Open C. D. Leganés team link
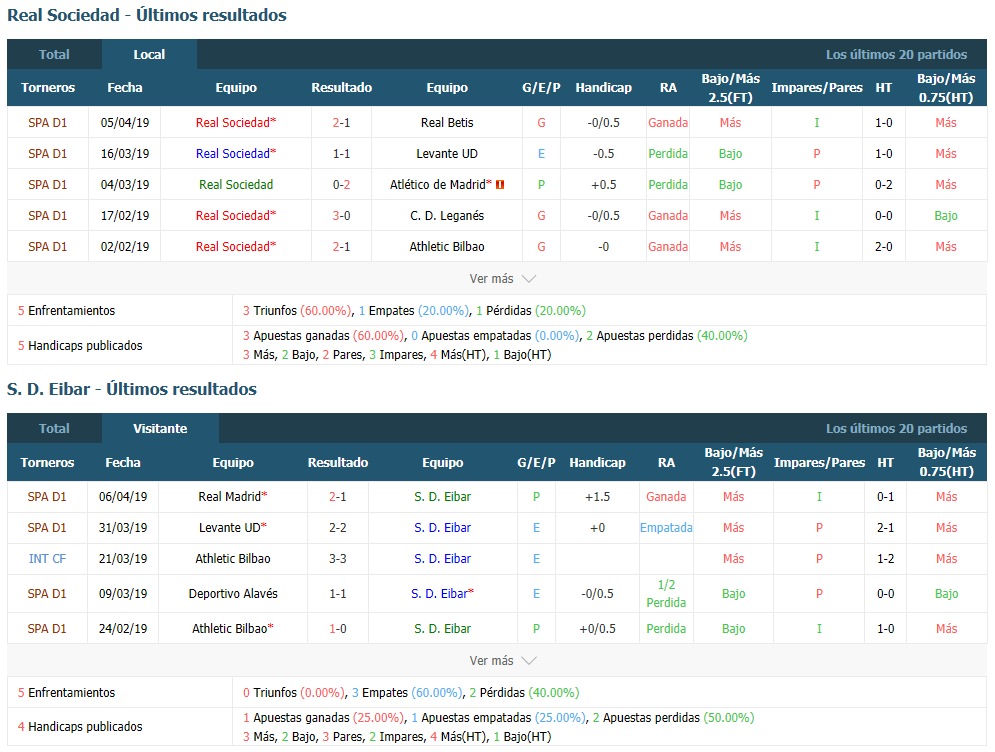Image resolution: width=995 pixels, height=752 pixels. click(447, 216)
